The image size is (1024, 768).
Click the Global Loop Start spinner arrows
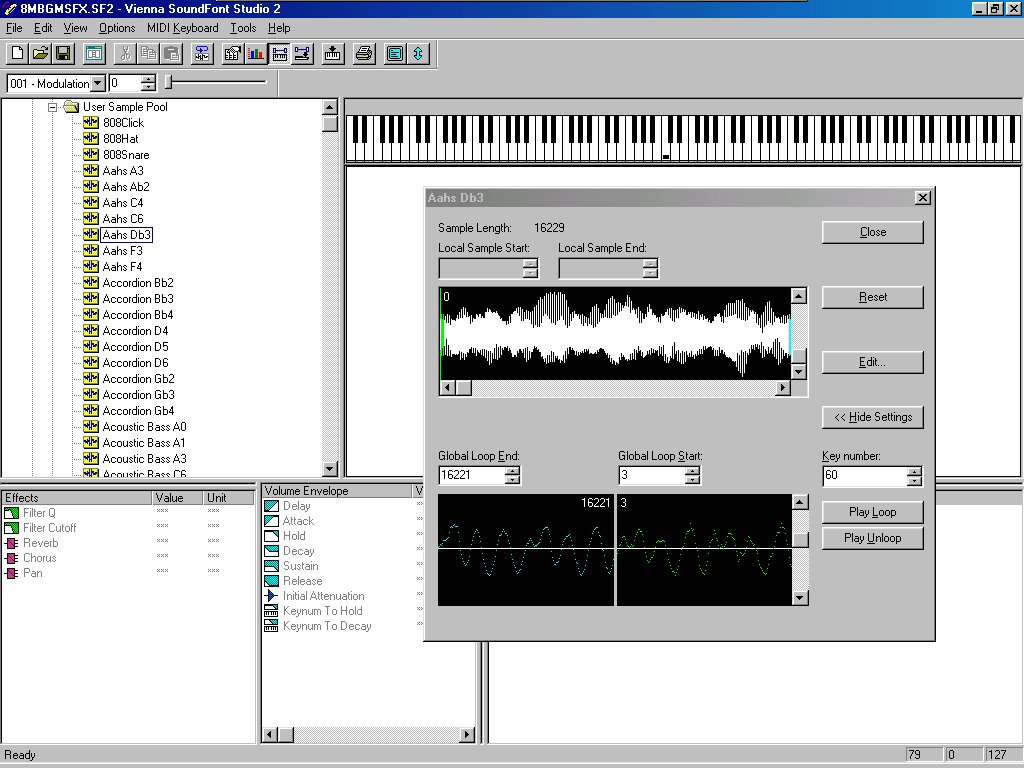pyautogui.click(x=693, y=475)
